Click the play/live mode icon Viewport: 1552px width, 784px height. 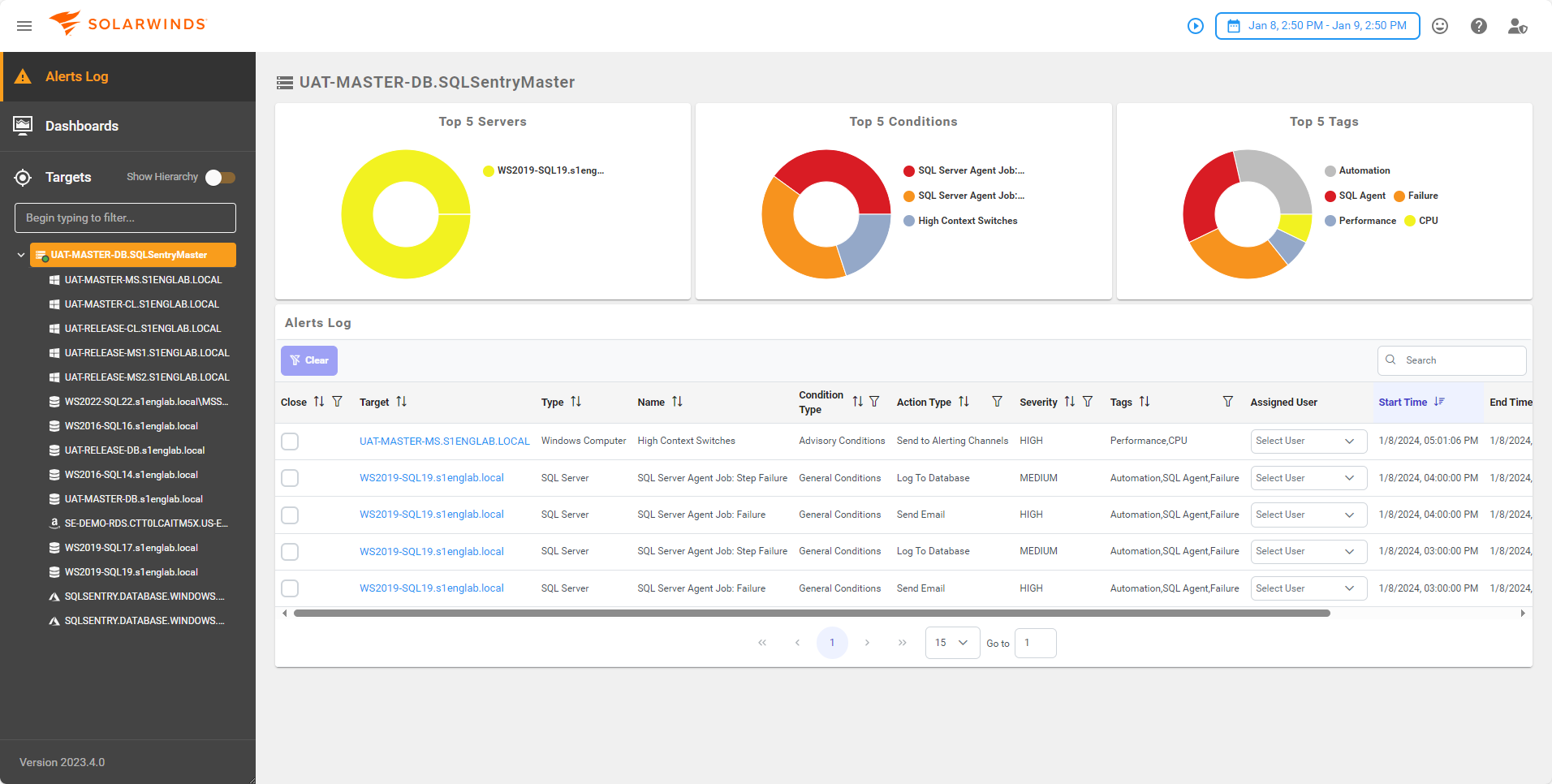coord(1195,26)
